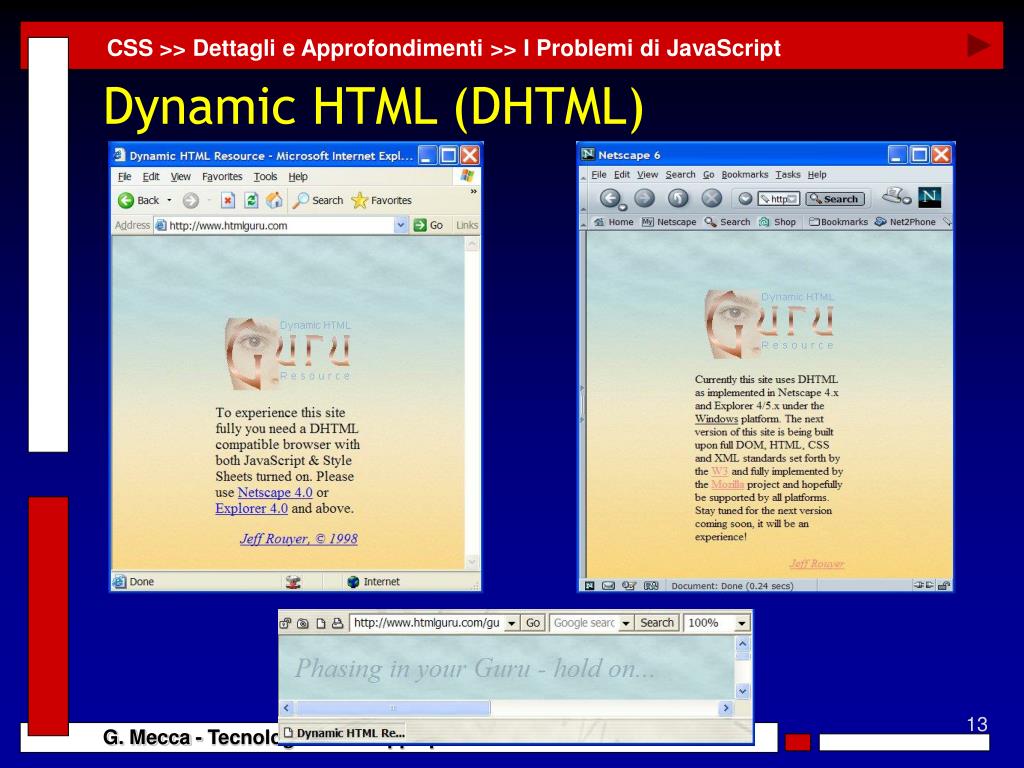Click the Forward arrow in Internet Explorer
The image size is (1024, 768).
pyautogui.click(x=190, y=200)
